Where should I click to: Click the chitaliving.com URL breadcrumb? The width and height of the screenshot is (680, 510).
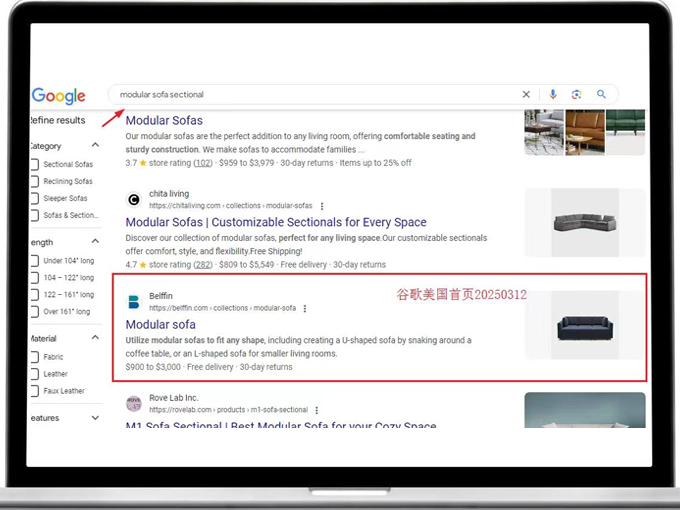pos(231,206)
